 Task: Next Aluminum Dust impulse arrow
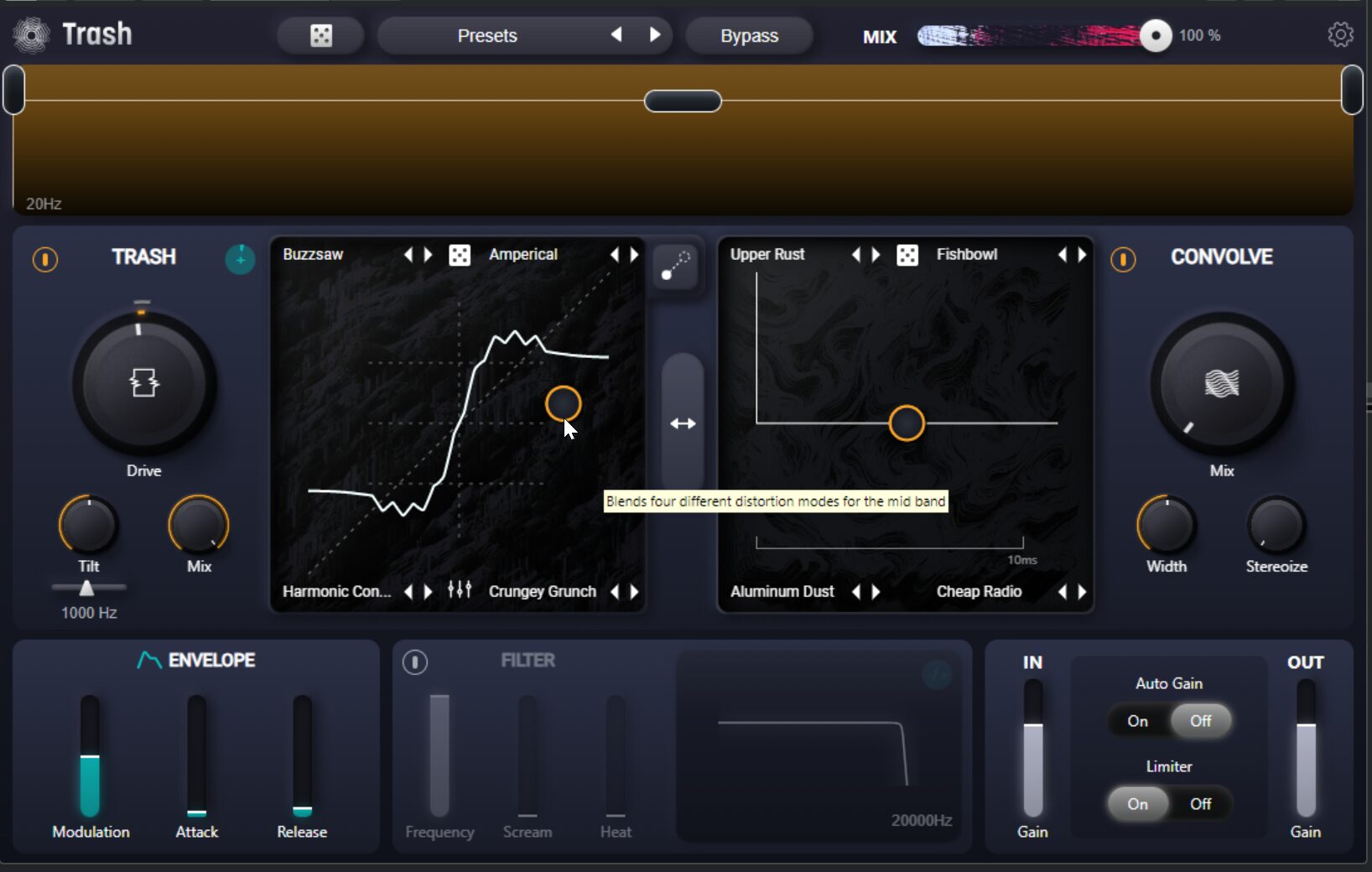click(876, 591)
